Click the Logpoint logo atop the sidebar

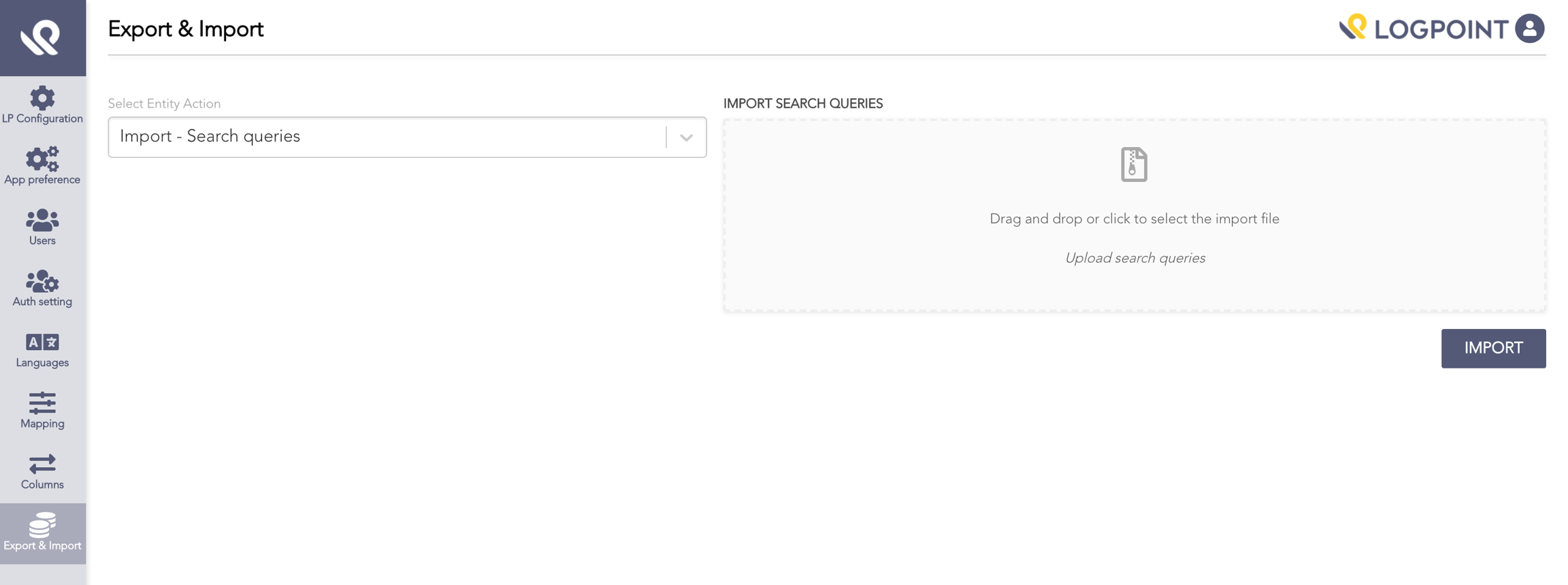[42, 37]
